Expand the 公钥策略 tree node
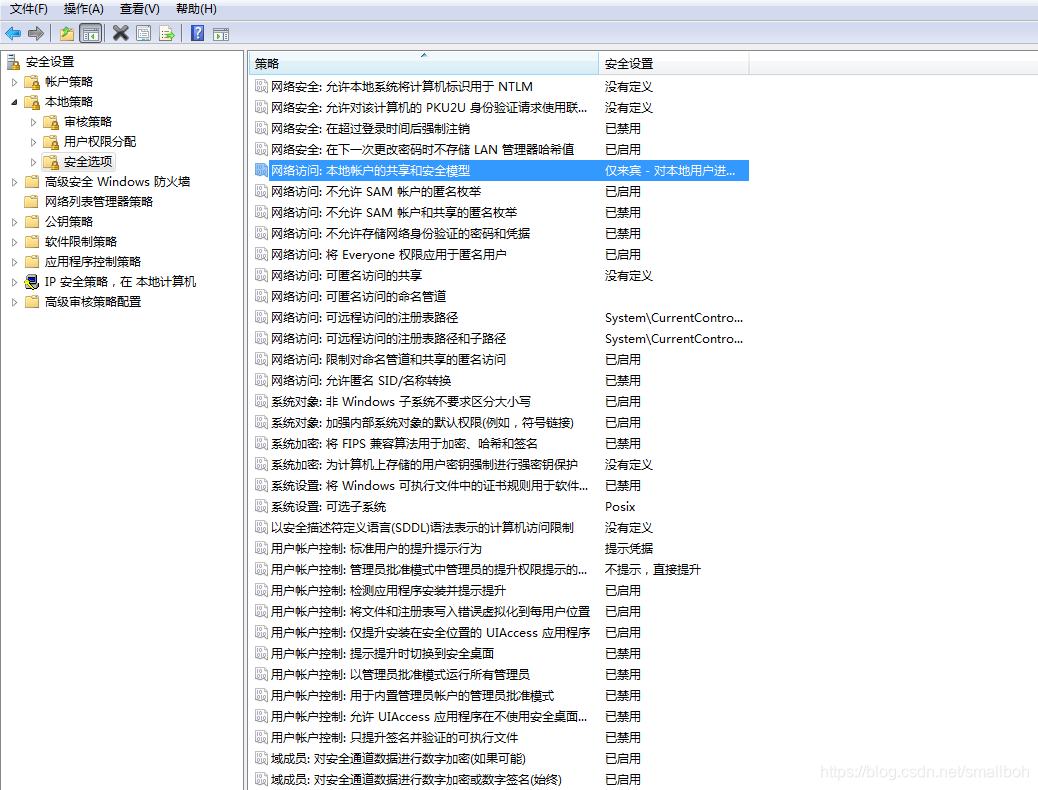 [15, 222]
